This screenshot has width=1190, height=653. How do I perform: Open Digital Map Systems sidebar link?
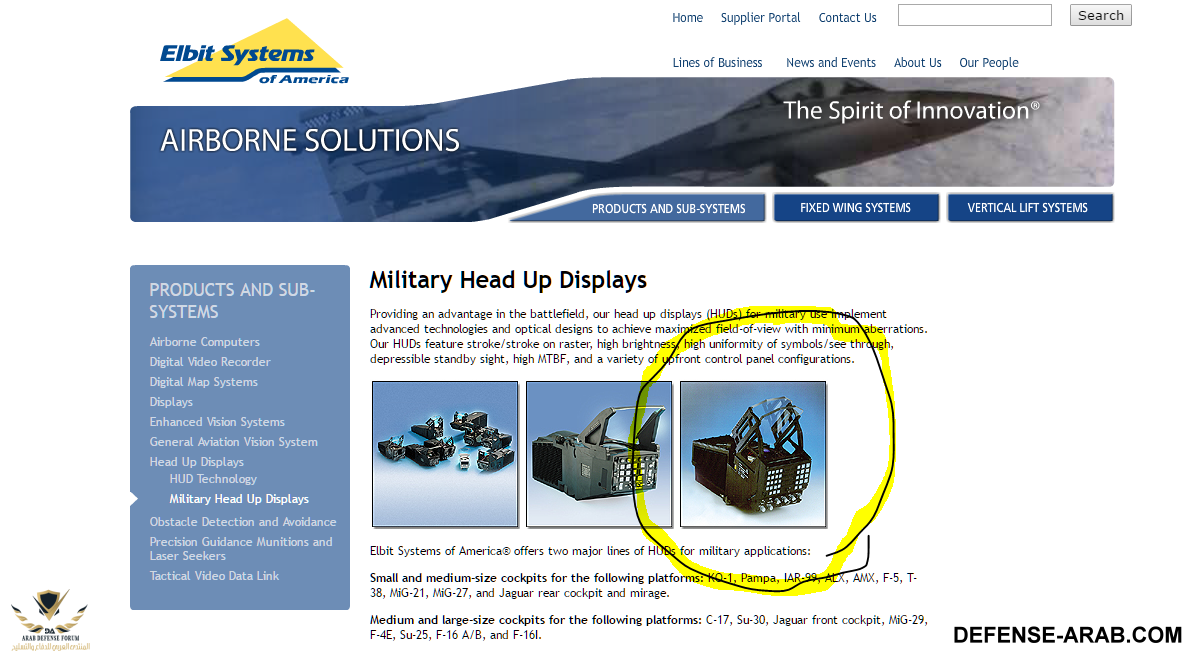tap(204, 382)
